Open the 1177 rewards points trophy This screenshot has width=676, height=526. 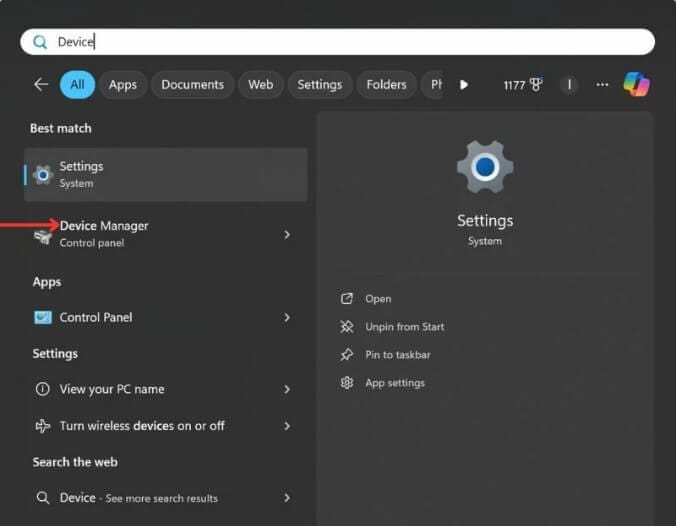(523, 85)
